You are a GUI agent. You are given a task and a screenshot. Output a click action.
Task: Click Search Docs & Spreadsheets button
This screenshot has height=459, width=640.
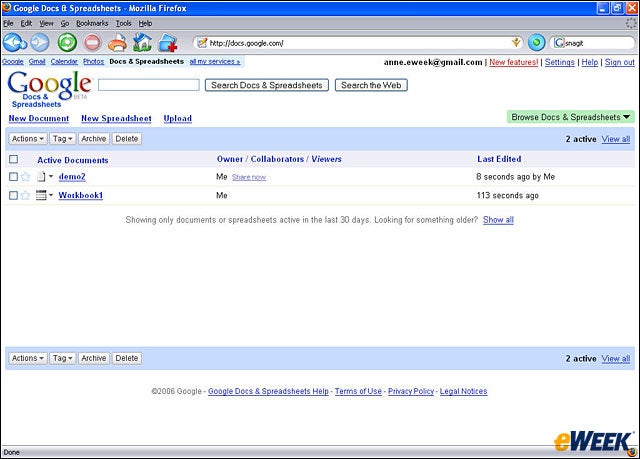[x=267, y=85]
